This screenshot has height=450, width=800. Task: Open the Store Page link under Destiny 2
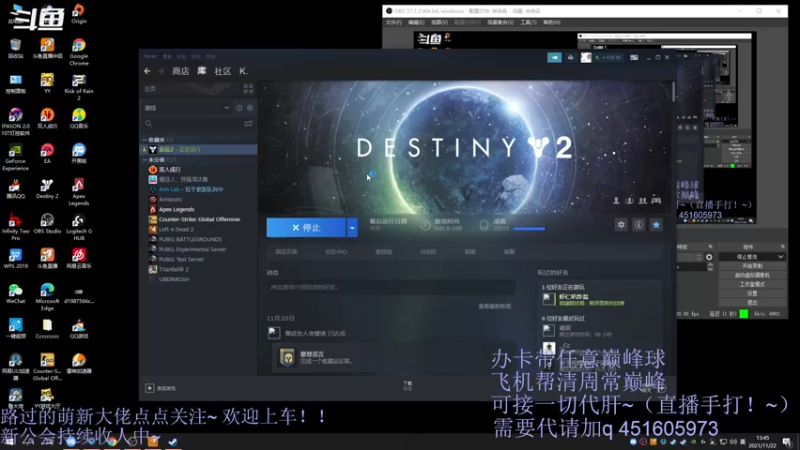286,252
